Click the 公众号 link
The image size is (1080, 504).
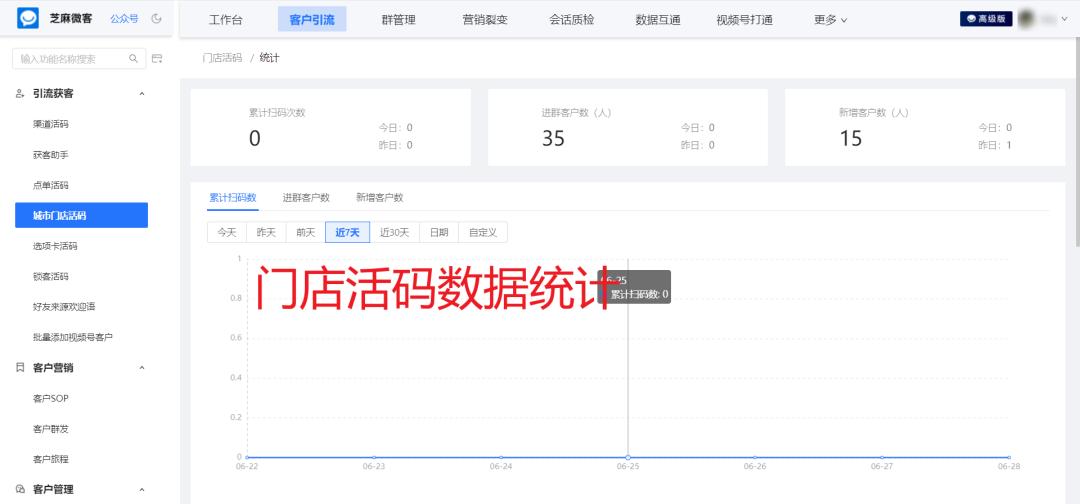point(124,19)
